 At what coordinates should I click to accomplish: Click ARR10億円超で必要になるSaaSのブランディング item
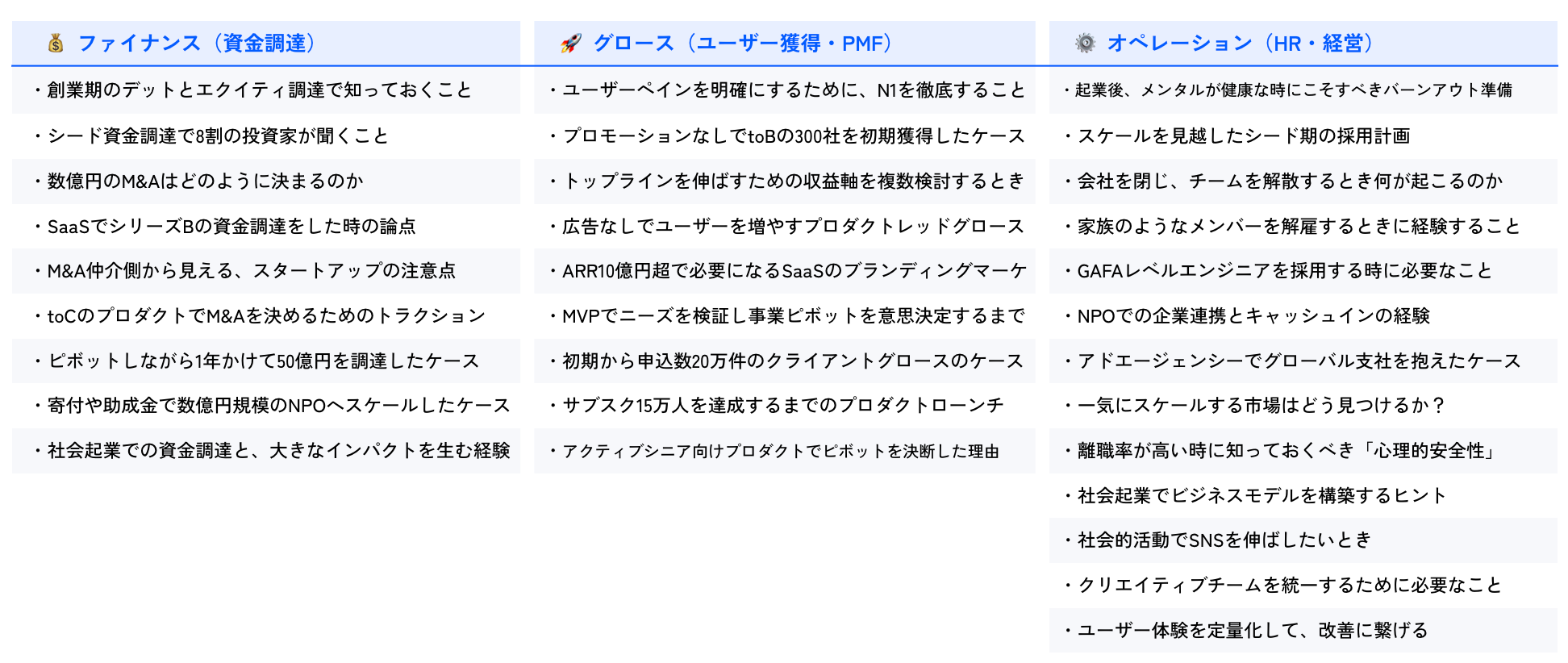(785, 271)
